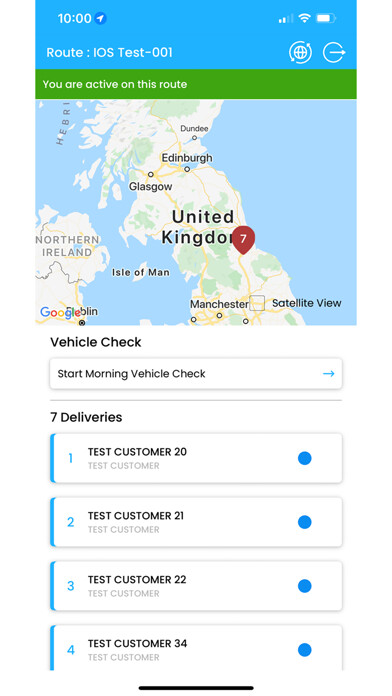Tap the Wi-Fi status icon

tap(304, 18)
